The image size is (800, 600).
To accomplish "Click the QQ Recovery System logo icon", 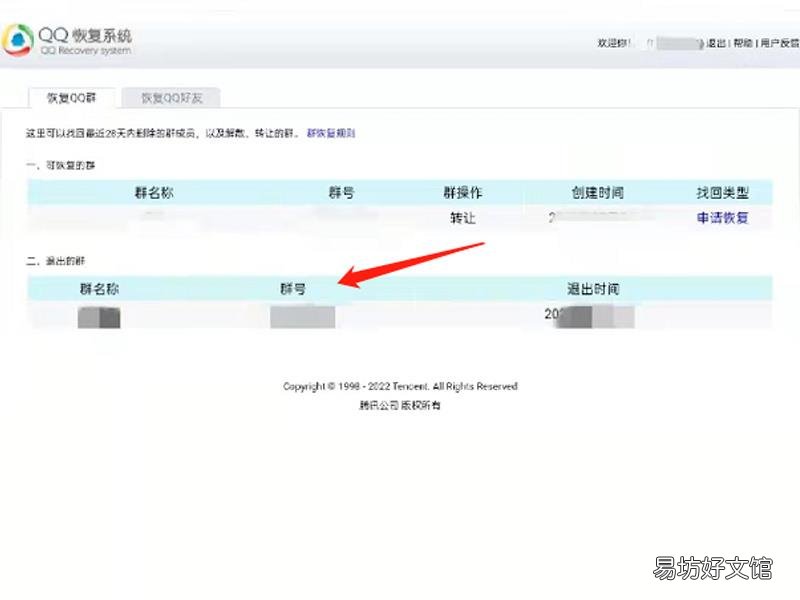I will 18,40.
